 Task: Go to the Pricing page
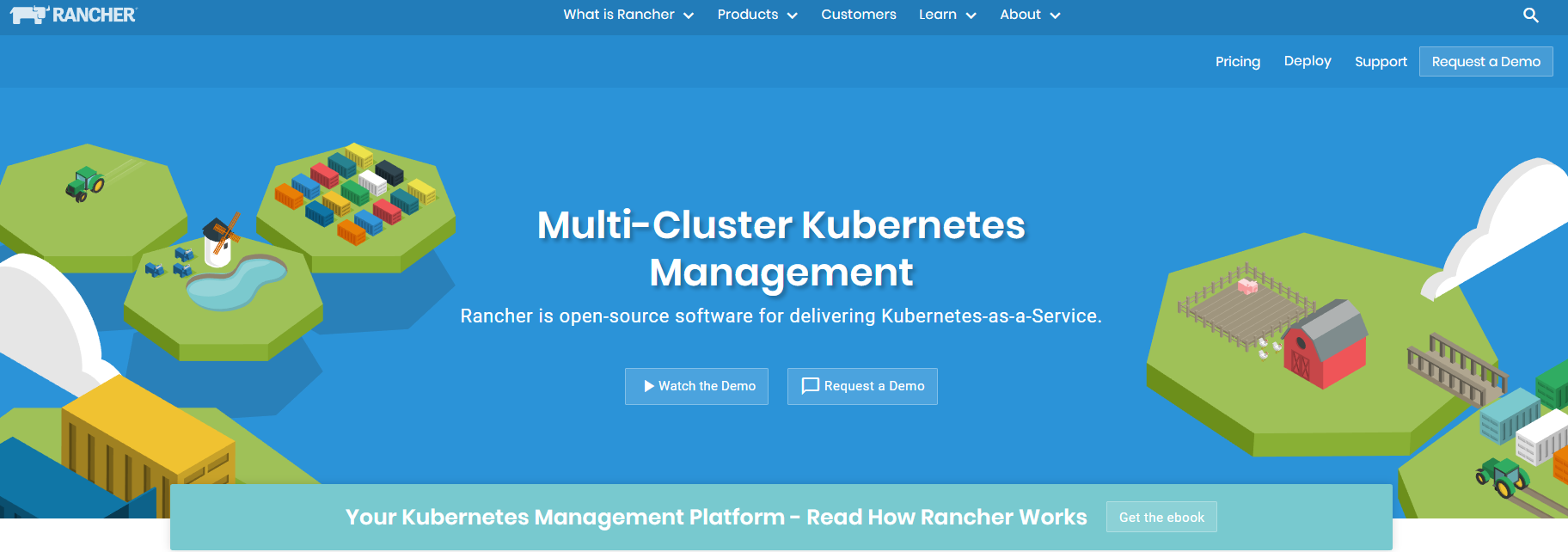[x=1237, y=62]
